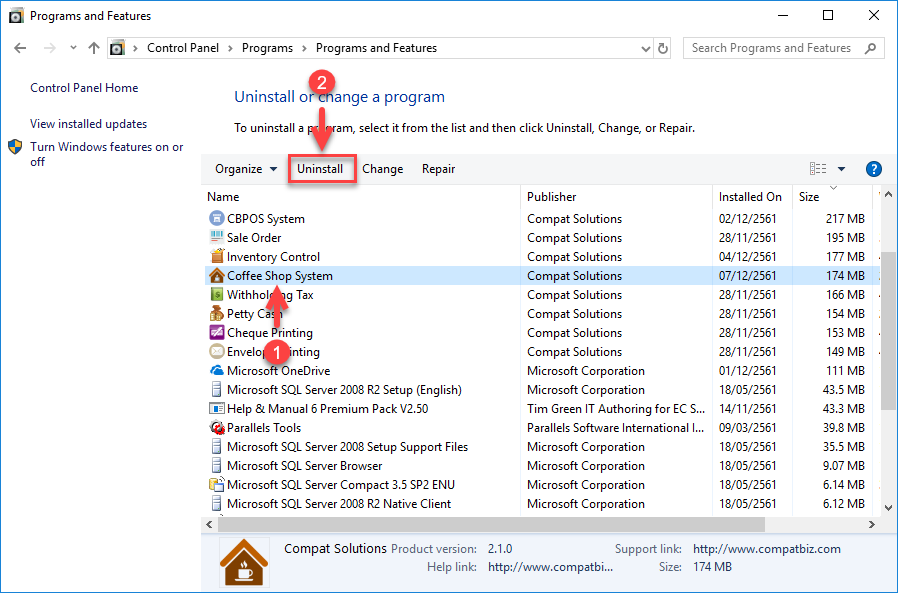This screenshot has height=593, width=898.
Task: Click the scroll down arrow
Action: coord(888,507)
